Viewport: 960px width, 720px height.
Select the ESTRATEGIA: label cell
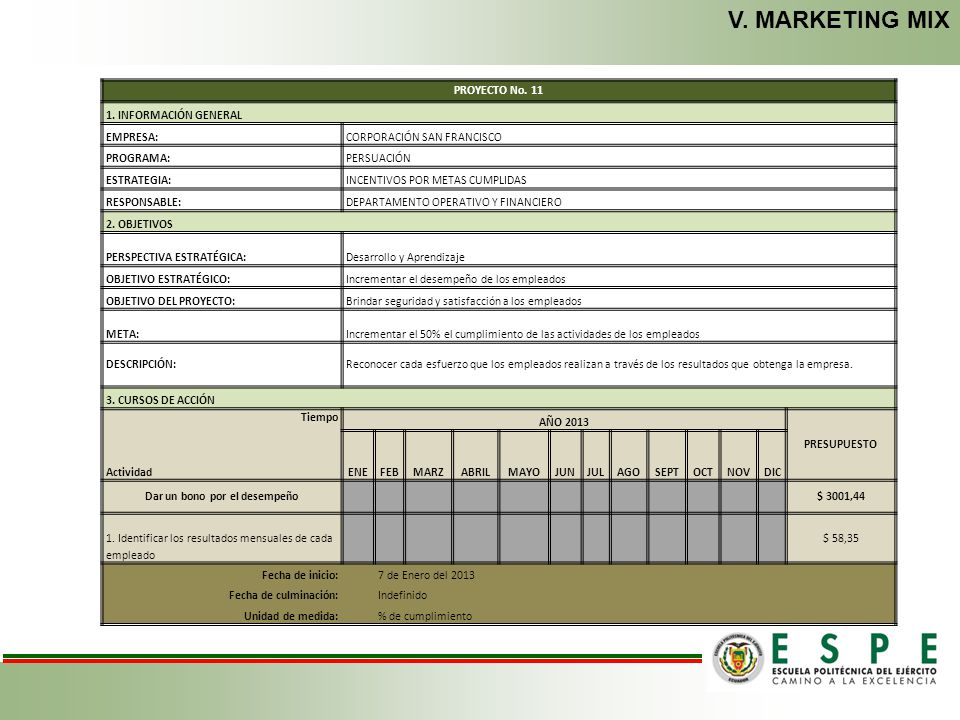point(222,179)
